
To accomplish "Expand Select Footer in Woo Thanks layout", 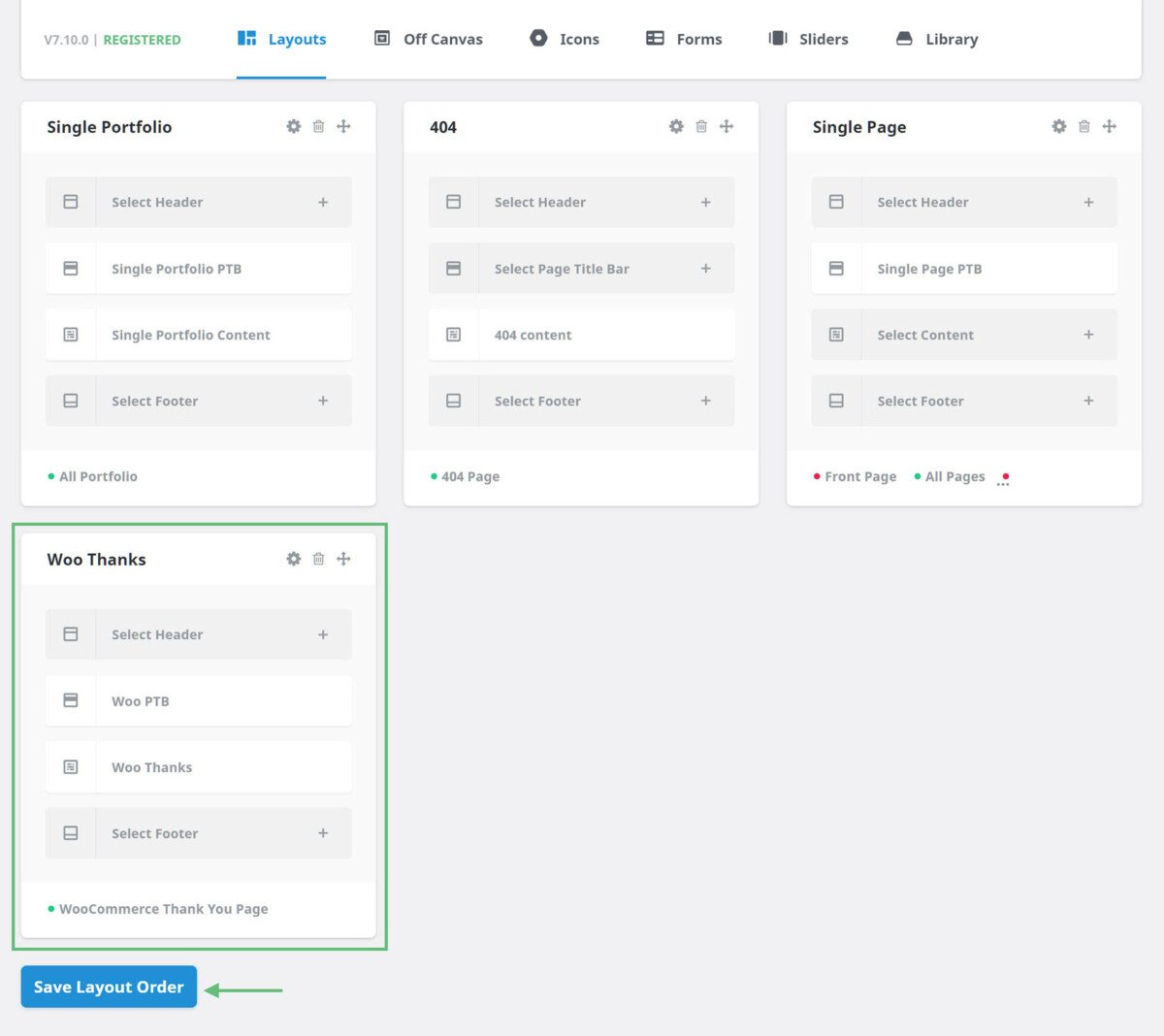I will tap(323, 833).
